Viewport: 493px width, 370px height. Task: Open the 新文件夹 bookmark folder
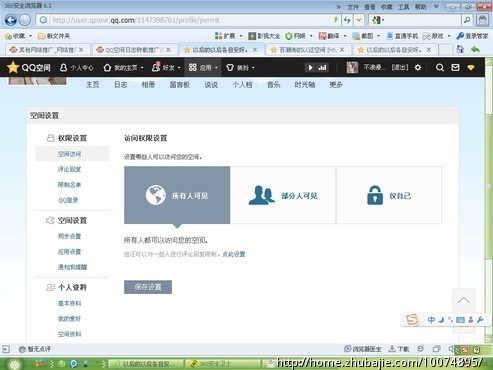54,36
